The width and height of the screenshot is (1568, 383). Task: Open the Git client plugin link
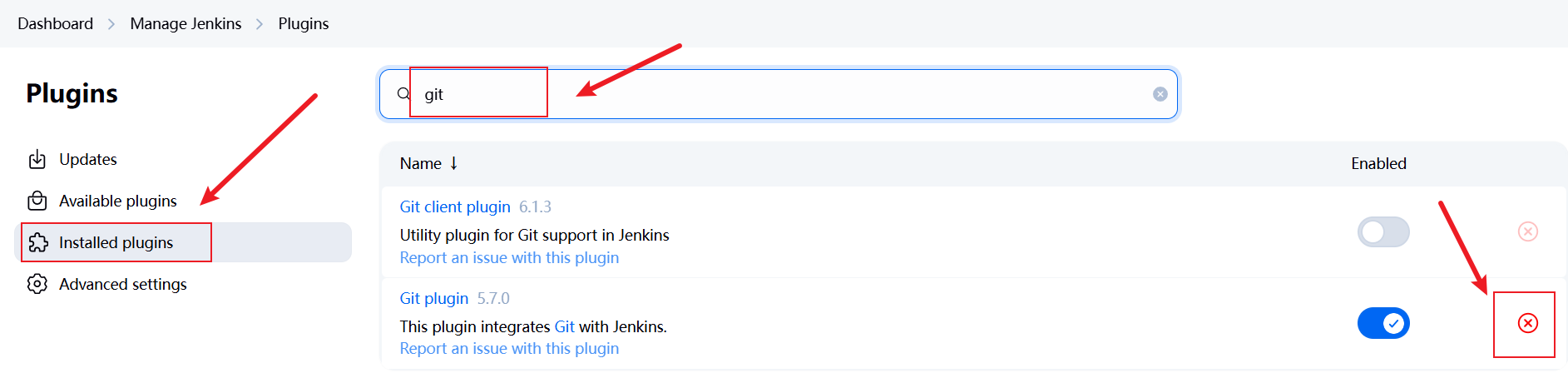click(x=455, y=206)
